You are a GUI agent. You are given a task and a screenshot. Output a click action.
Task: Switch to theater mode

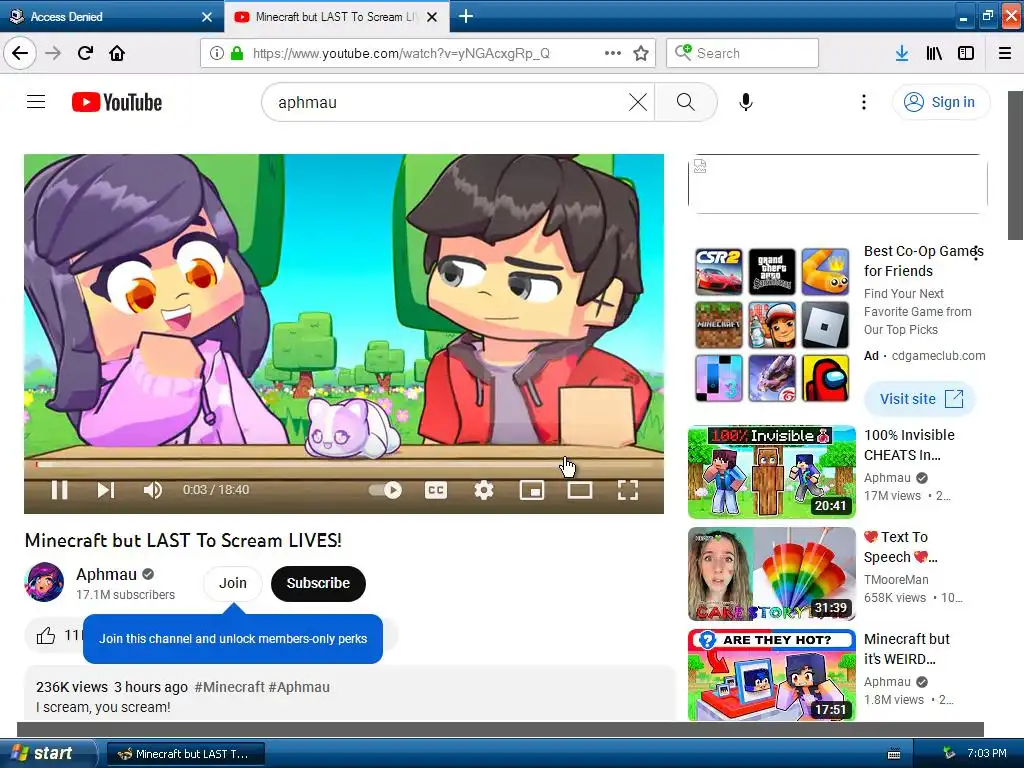click(x=580, y=490)
